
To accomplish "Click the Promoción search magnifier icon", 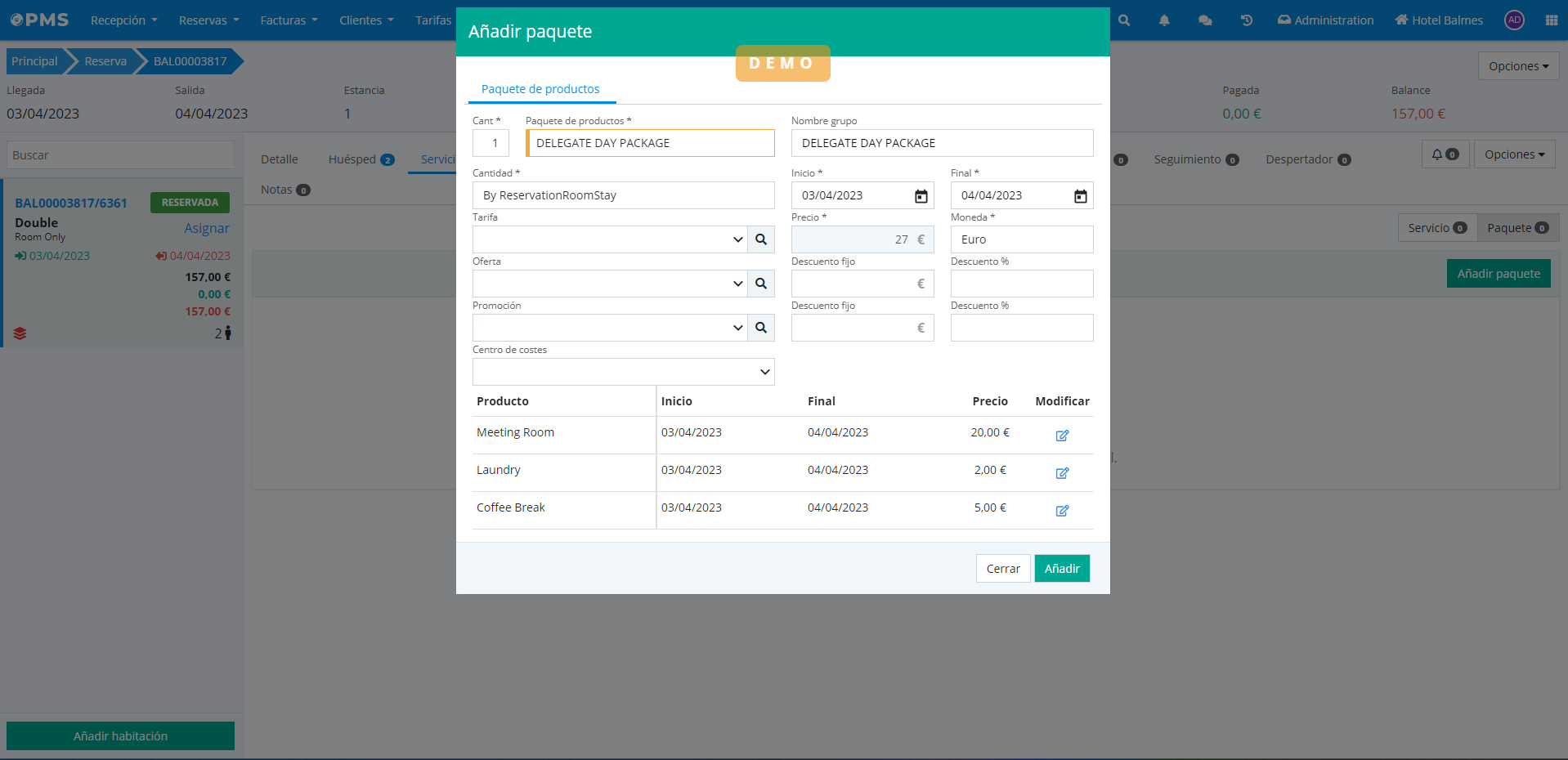I will (x=760, y=328).
